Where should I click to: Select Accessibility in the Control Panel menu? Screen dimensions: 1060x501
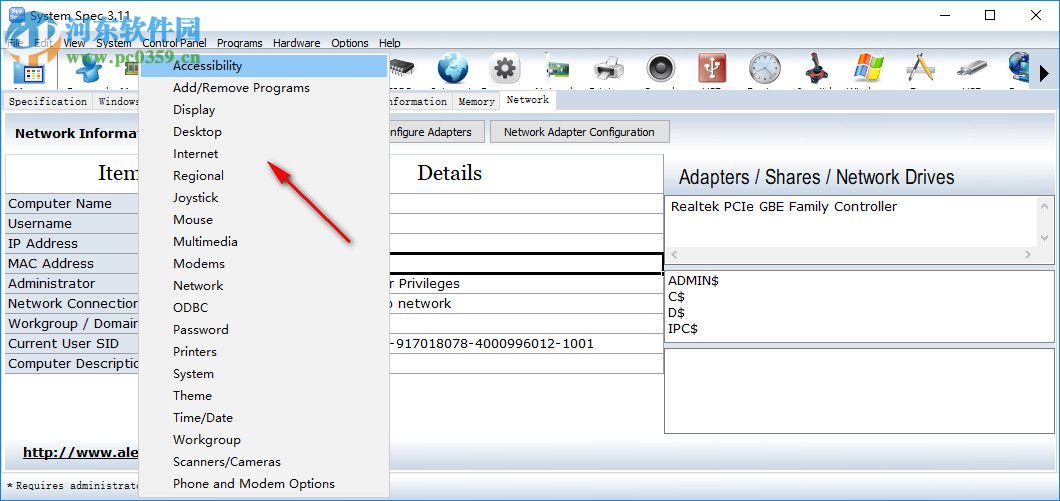pos(264,66)
